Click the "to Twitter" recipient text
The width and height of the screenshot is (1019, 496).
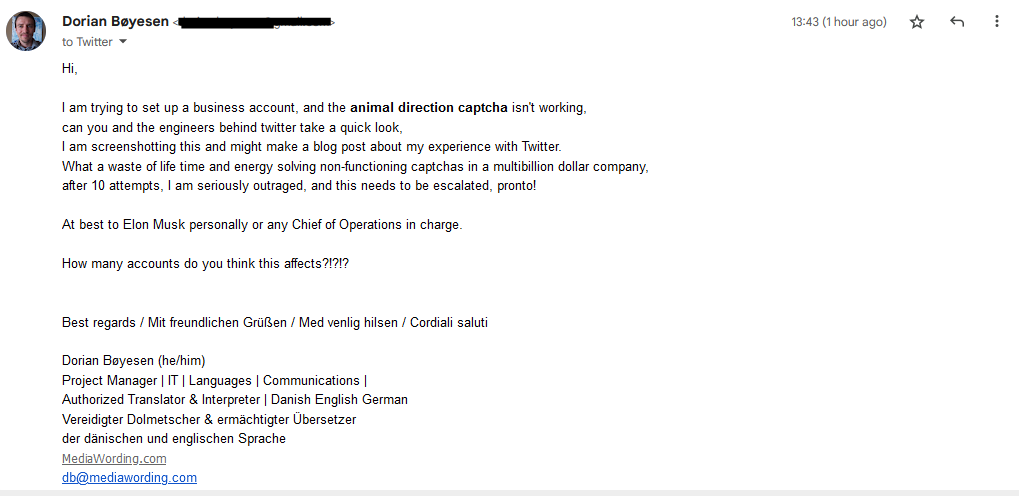pyautogui.click(x=87, y=42)
